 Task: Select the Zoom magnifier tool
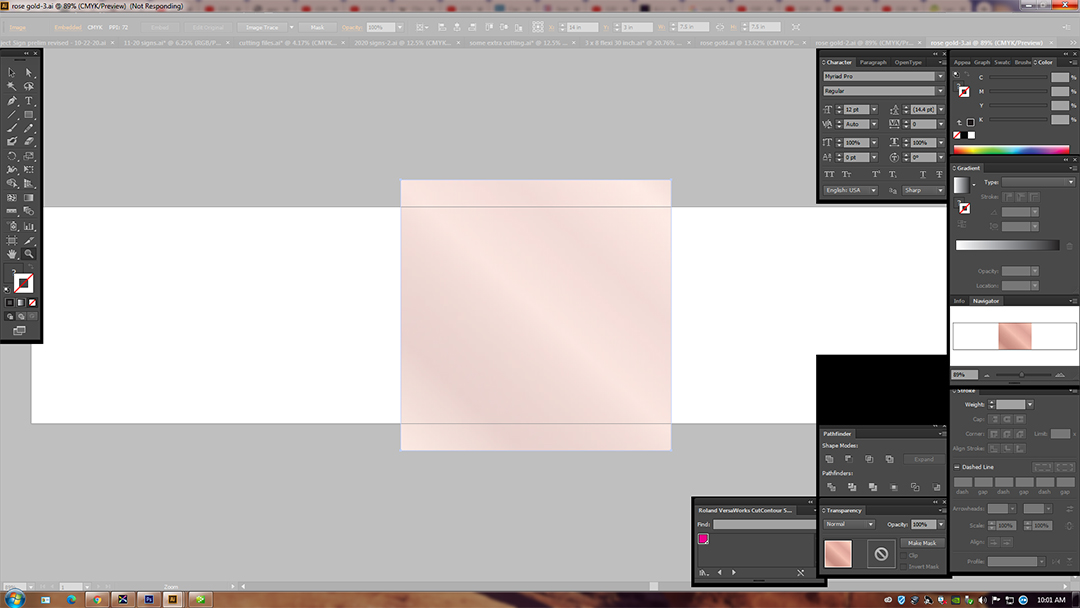(29, 254)
